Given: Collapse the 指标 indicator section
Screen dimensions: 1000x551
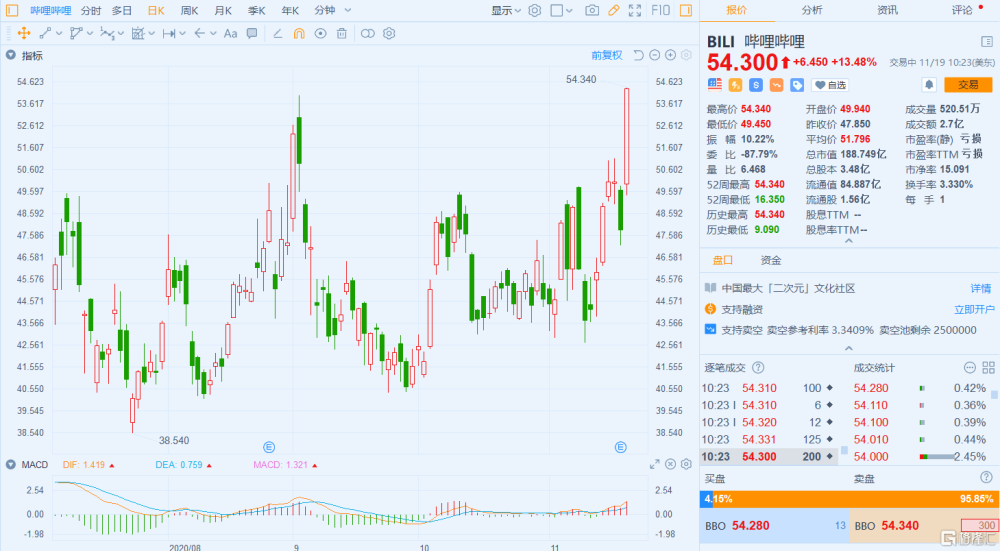Looking at the screenshot, I should 10,55.
